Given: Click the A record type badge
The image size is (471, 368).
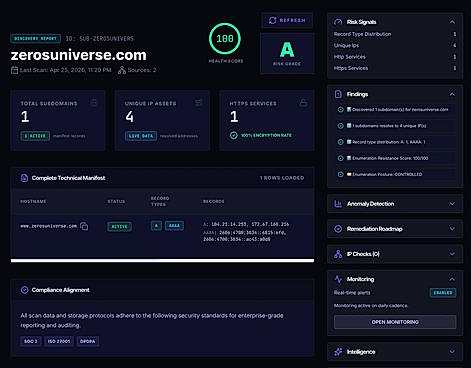Looking at the screenshot, I should (x=156, y=226).
